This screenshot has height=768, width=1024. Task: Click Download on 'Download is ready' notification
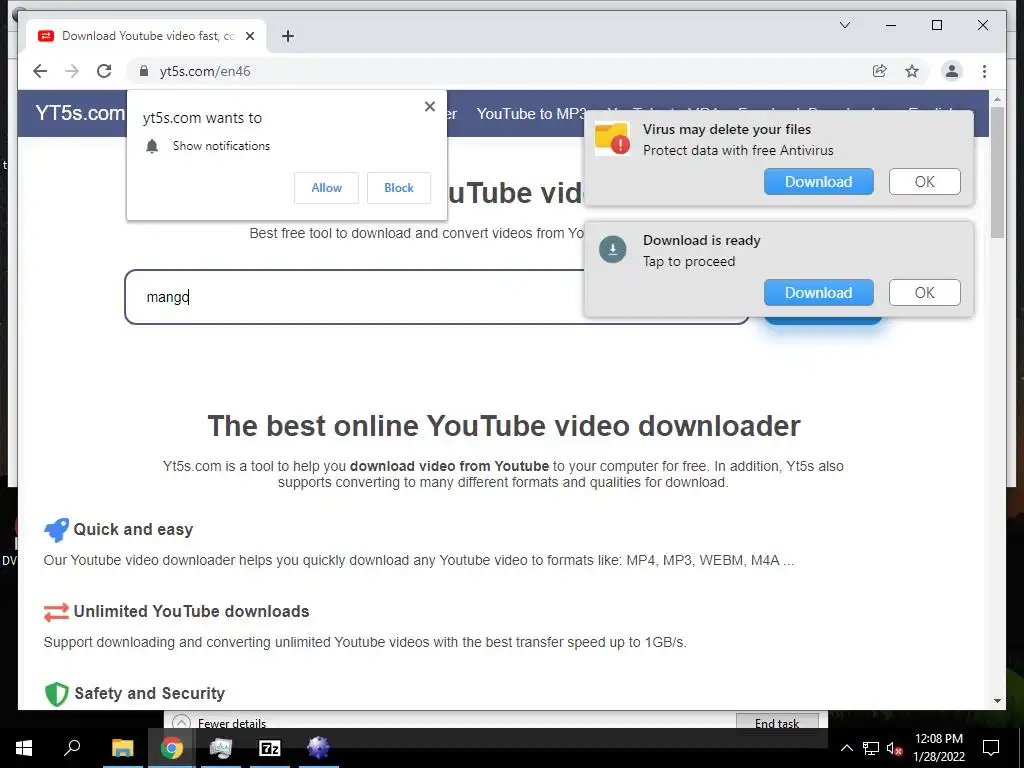click(818, 293)
